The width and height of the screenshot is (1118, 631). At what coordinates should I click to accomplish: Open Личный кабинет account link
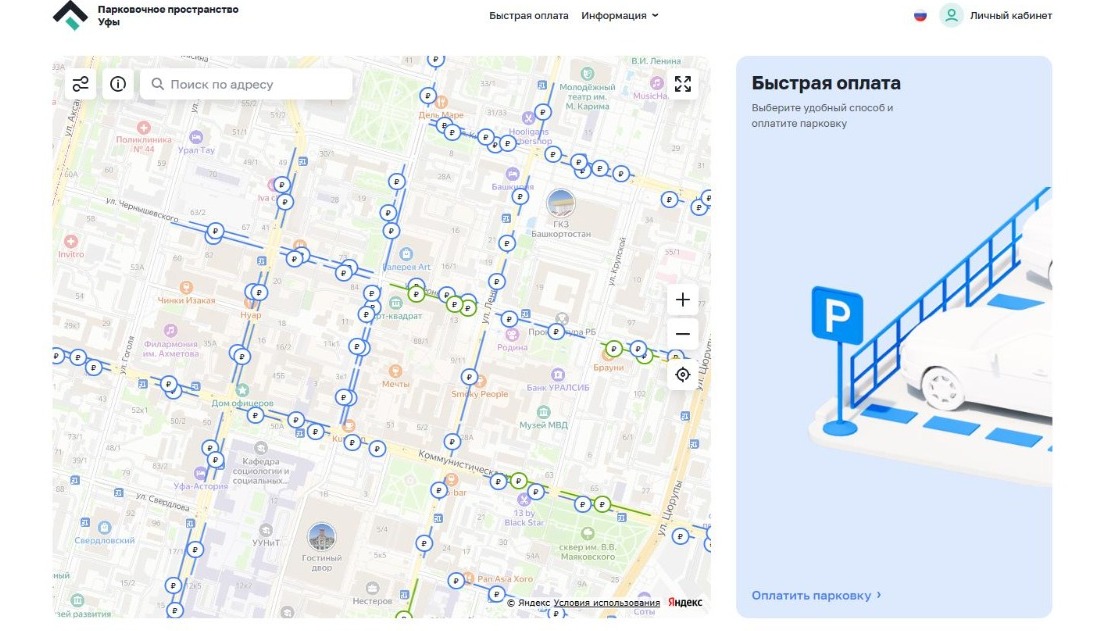click(x=1010, y=16)
